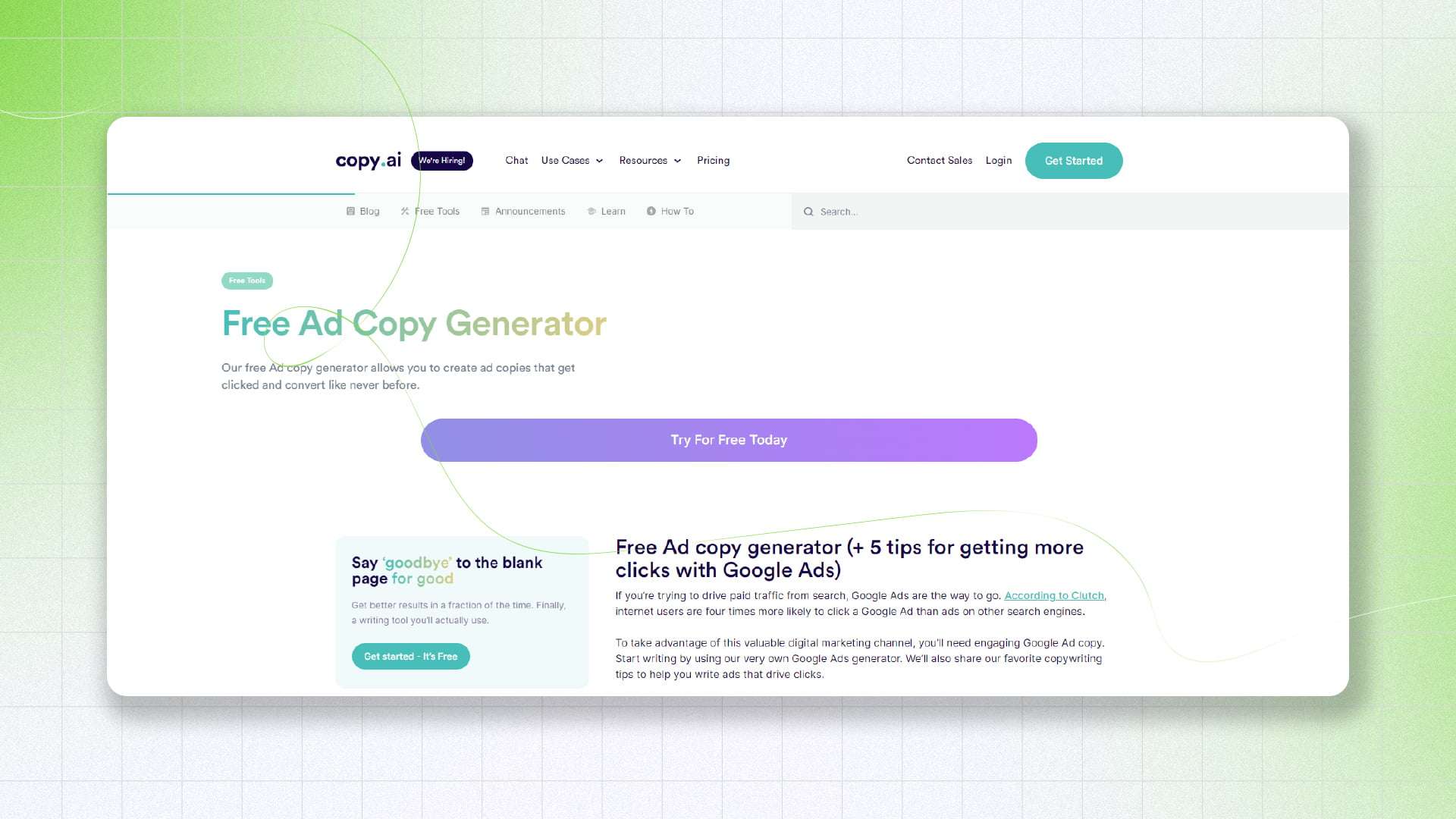Click the Login link
1456x819 pixels.
(998, 160)
